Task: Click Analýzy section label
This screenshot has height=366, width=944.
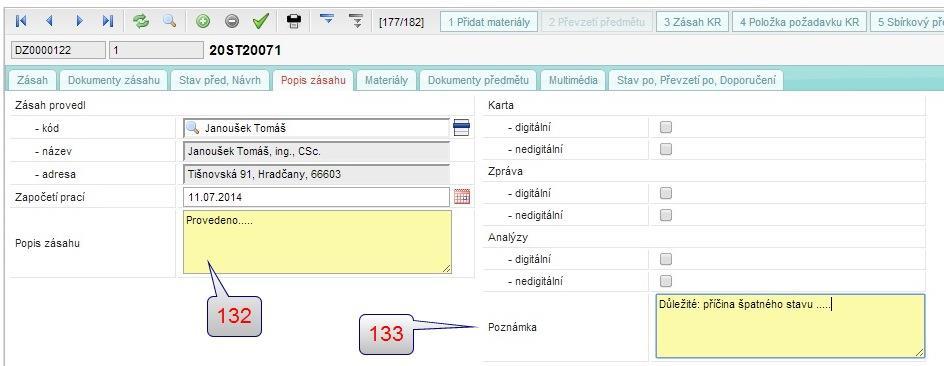Action: [508, 237]
